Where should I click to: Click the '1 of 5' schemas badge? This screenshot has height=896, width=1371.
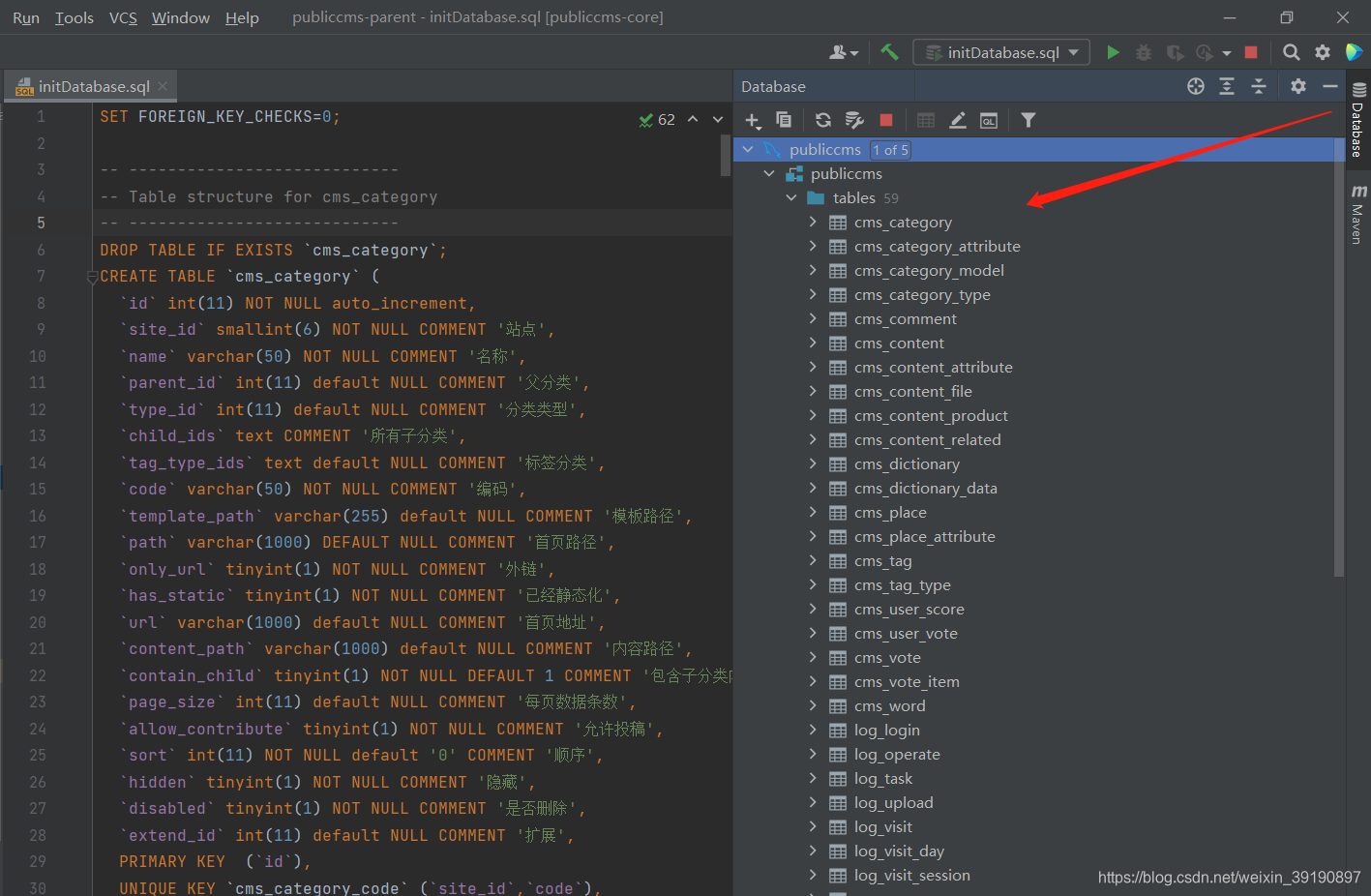[x=890, y=150]
